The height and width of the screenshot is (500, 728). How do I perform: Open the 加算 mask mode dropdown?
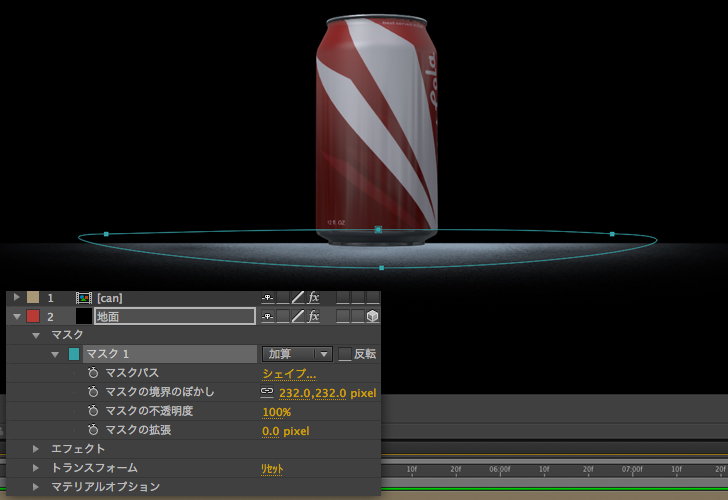296,354
